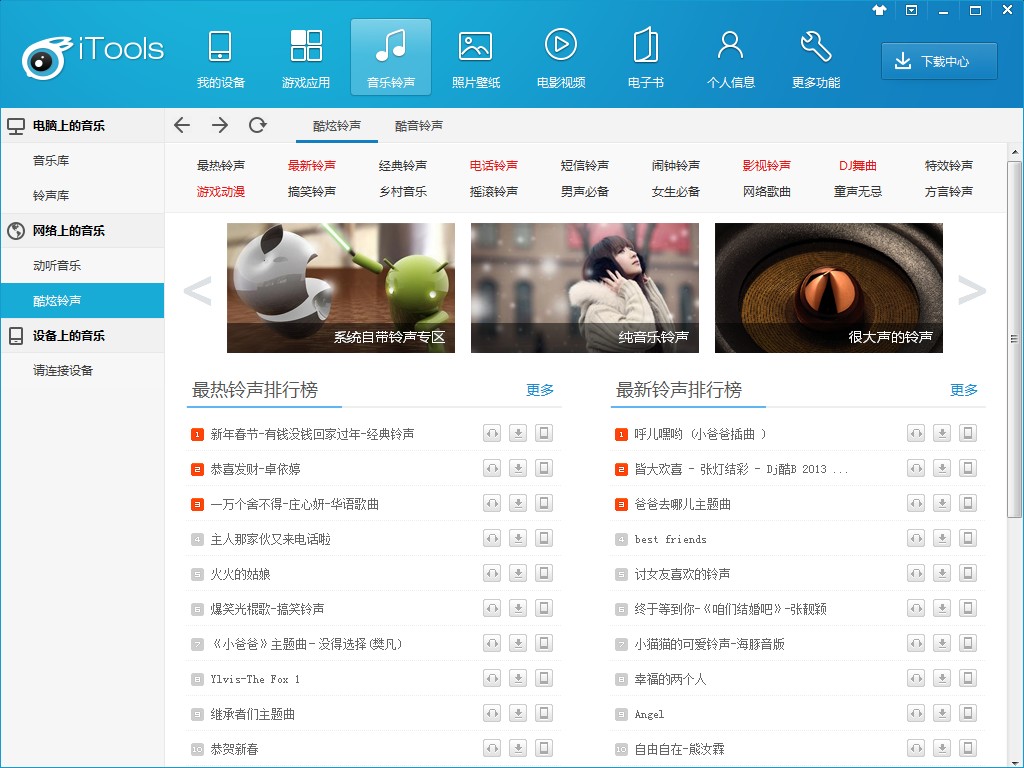The width and height of the screenshot is (1024, 768).
Task: Open 我的设备 (My Device) in top toolbar
Action: (x=220, y=58)
